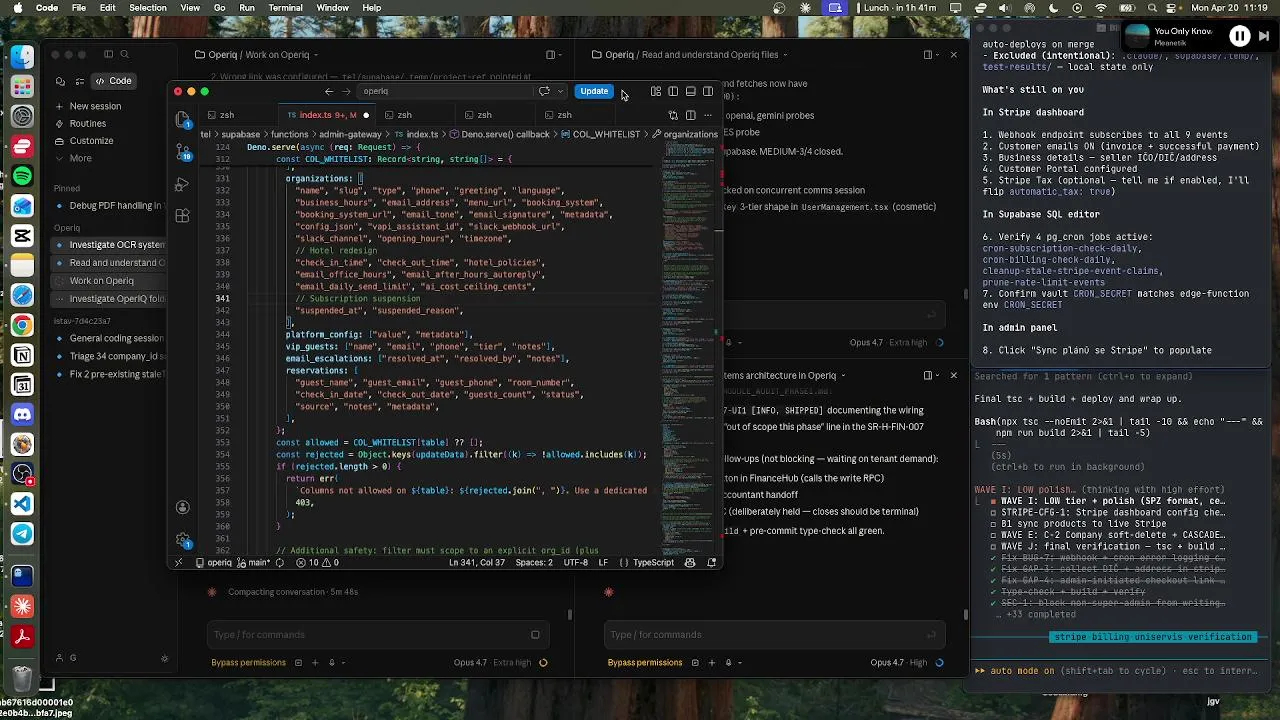1280x720 pixels.
Task: Open the Accounts icon in activity bar
Action: tap(183, 507)
